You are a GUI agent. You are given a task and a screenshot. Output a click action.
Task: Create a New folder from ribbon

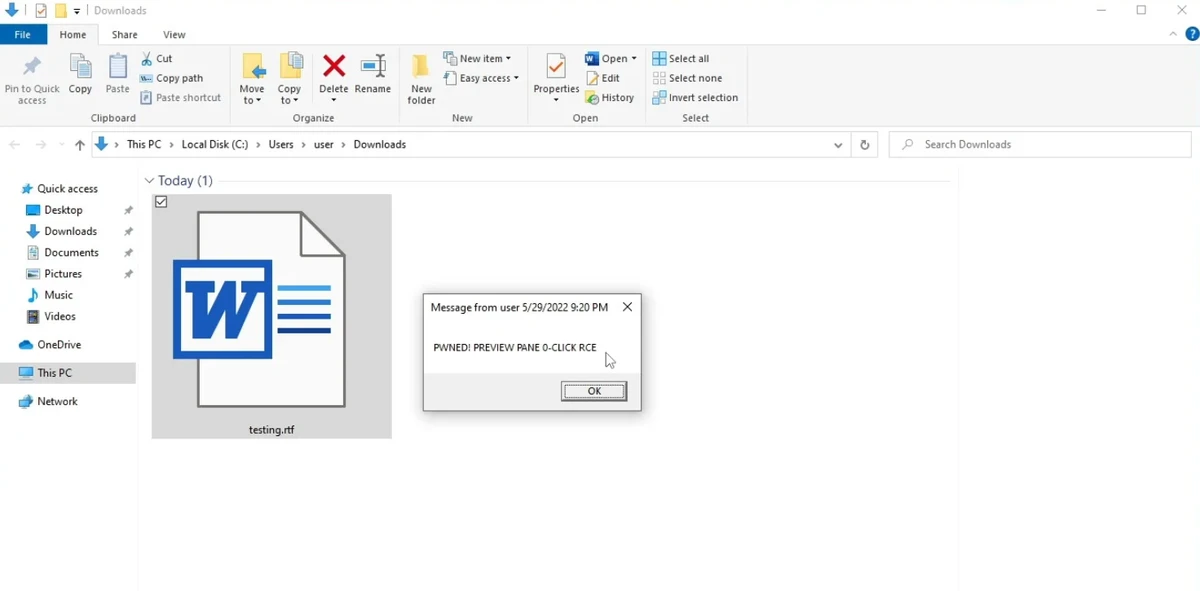pyautogui.click(x=421, y=68)
